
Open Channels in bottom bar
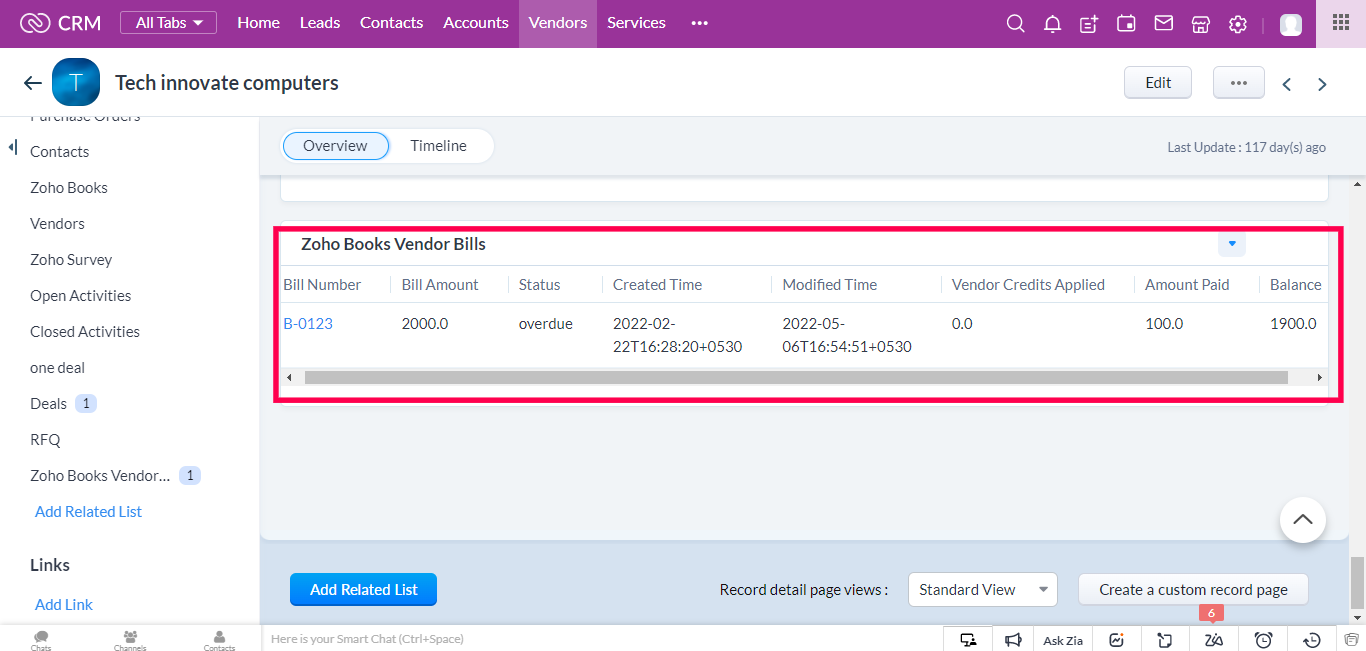tap(130, 640)
